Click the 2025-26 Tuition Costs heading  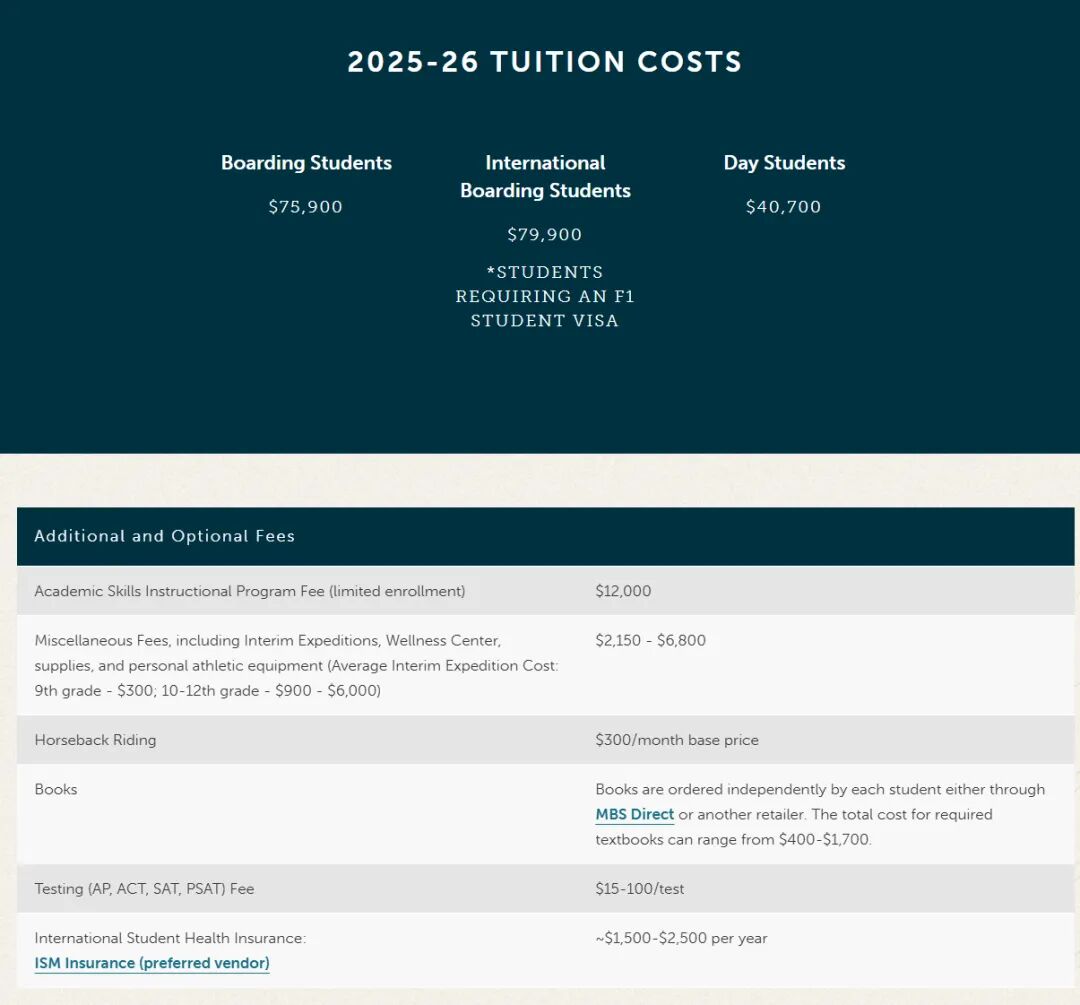(x=545, y=62)
